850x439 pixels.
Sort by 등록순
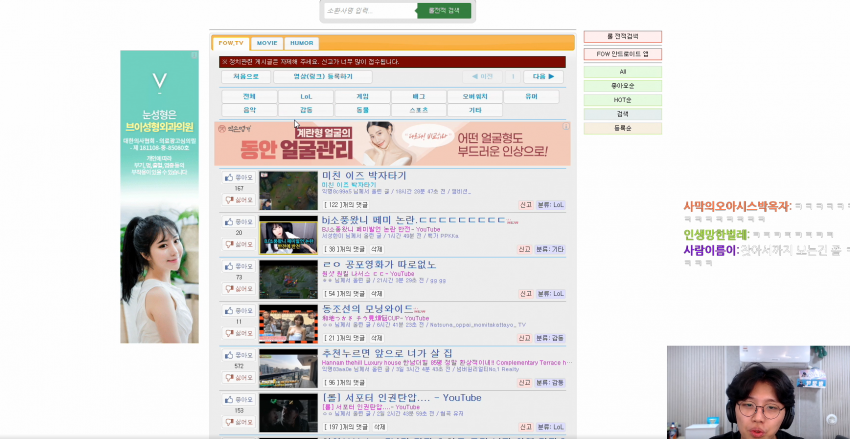(x=623, y=128)
